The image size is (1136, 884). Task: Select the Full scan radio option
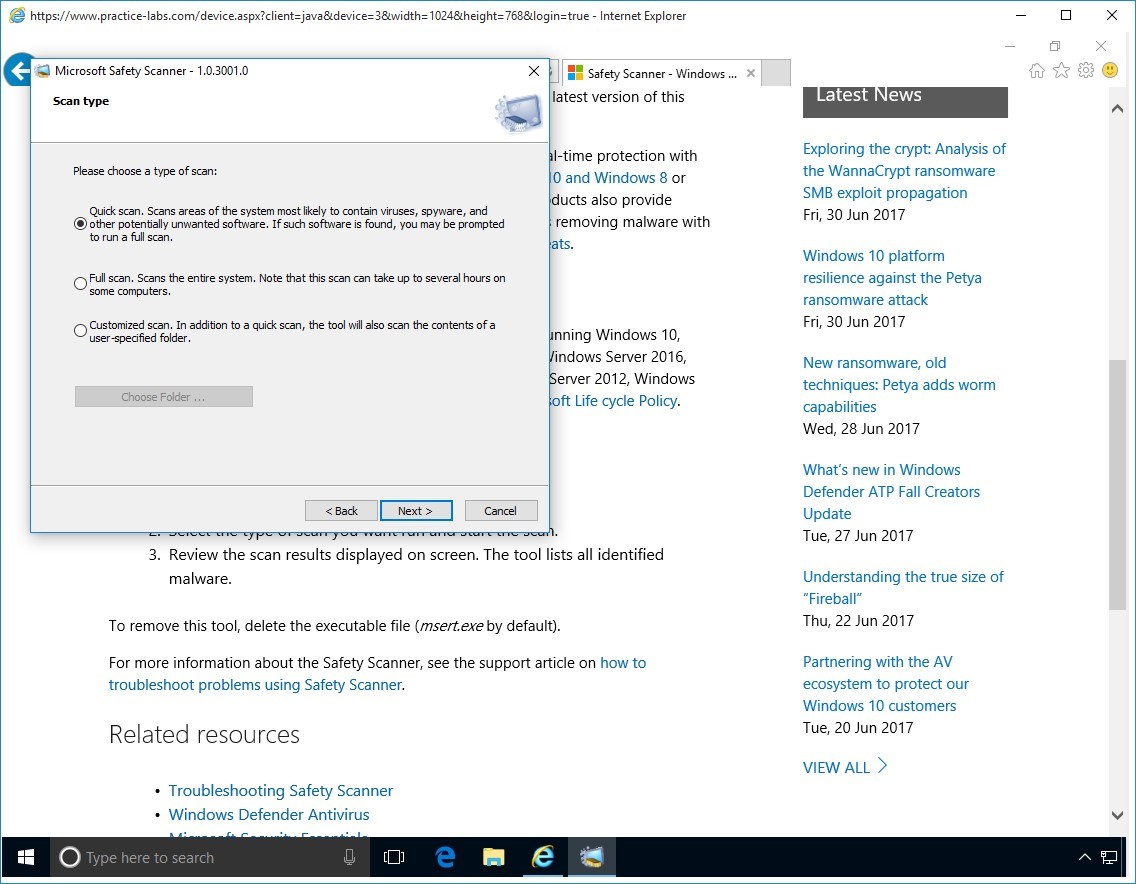80,284
